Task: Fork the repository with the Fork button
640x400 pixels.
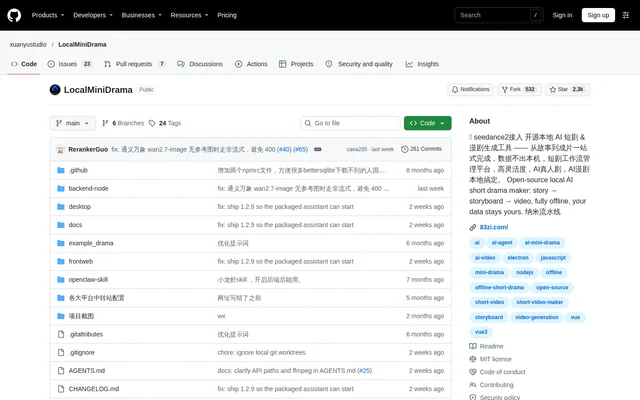Action: click(x=519, y=89)
